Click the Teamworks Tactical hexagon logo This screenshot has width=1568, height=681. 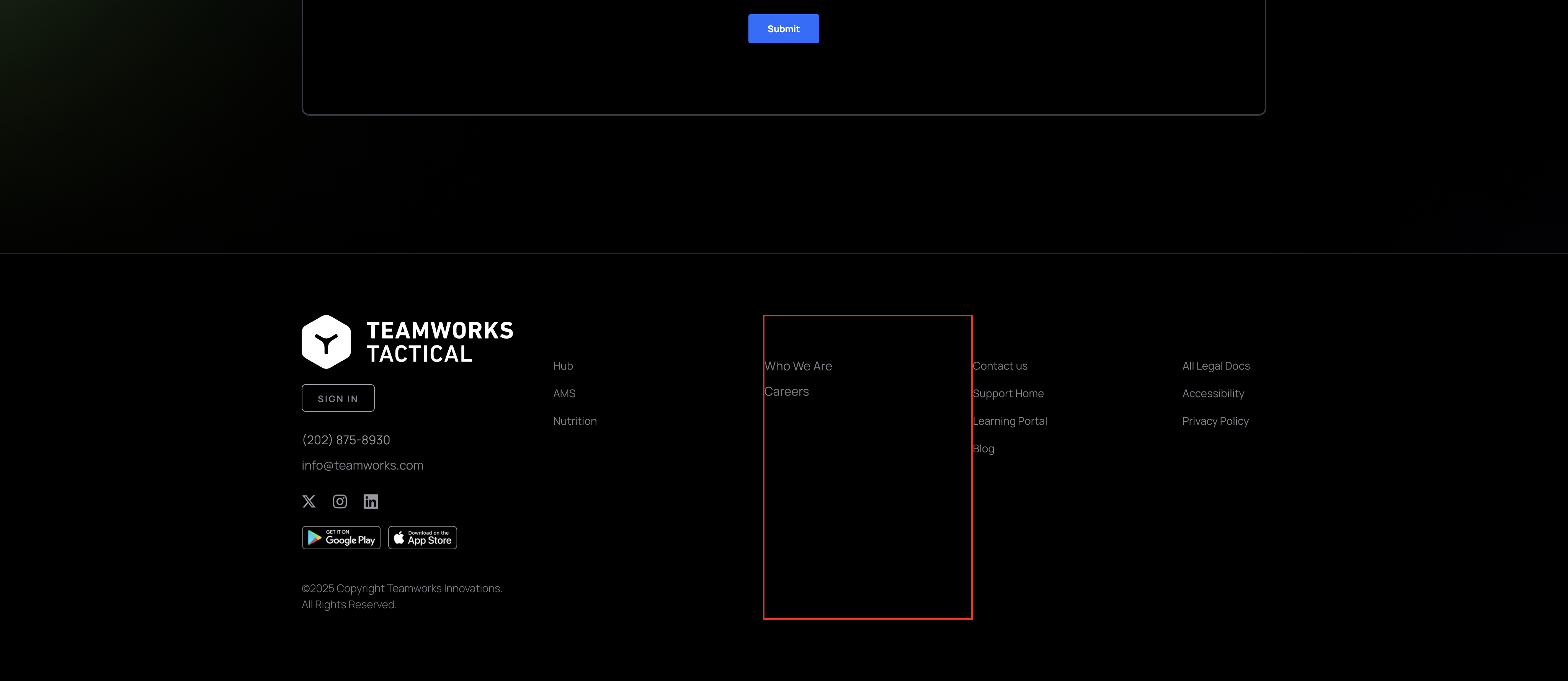[326, 342]
